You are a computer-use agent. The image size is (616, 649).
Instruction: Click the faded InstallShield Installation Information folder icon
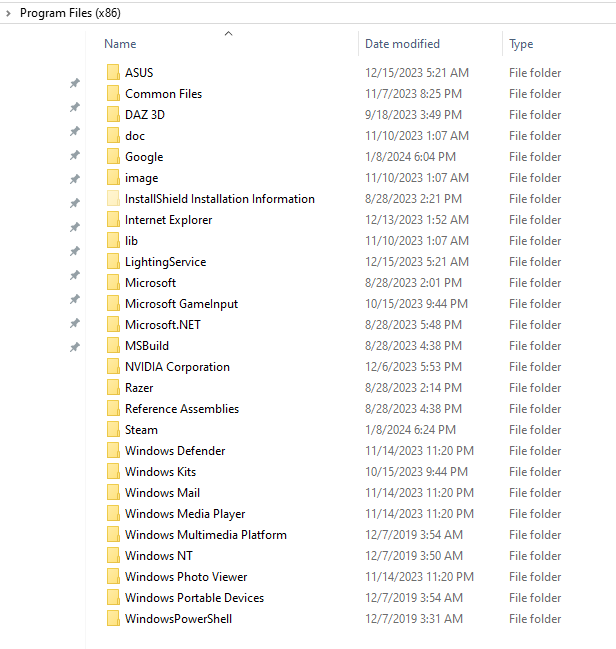click(113, 198)
